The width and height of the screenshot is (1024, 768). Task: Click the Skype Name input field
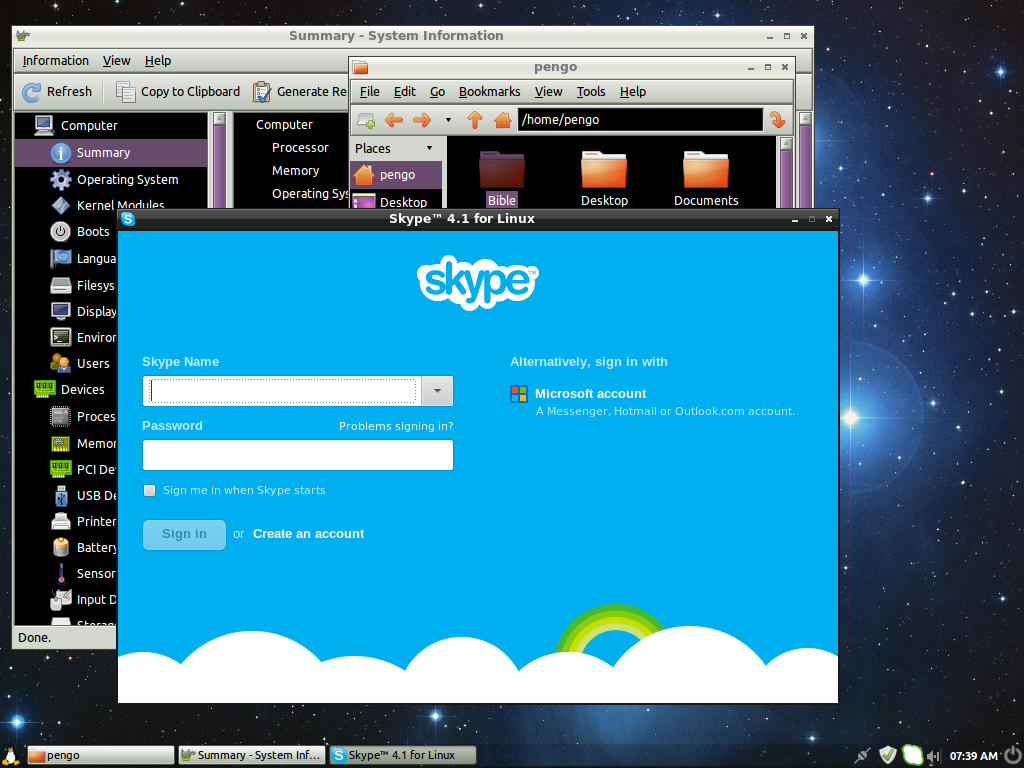pos(282,391)
